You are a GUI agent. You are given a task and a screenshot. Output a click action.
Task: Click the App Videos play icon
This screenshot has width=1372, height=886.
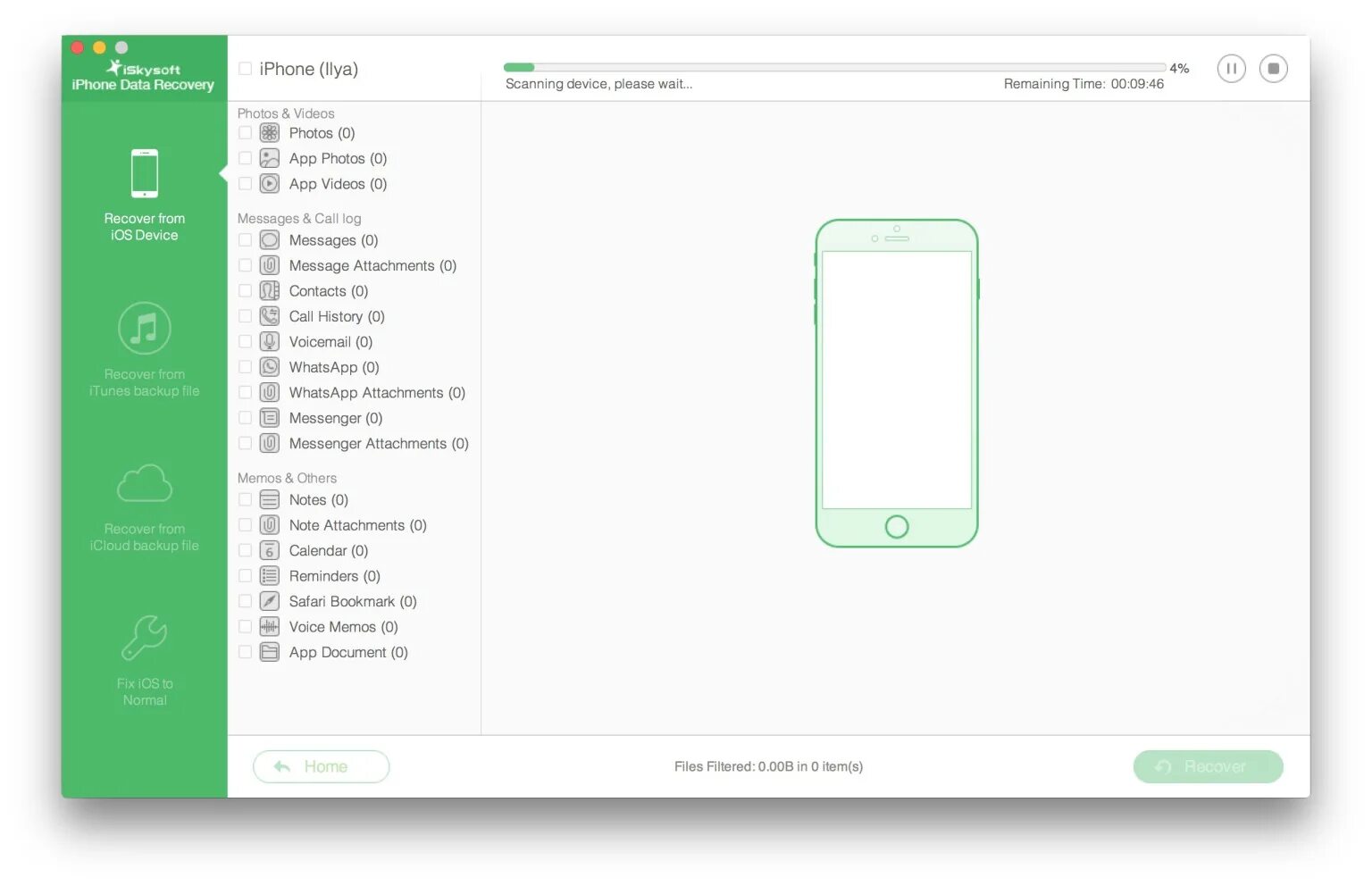click(x=270, y=184)
